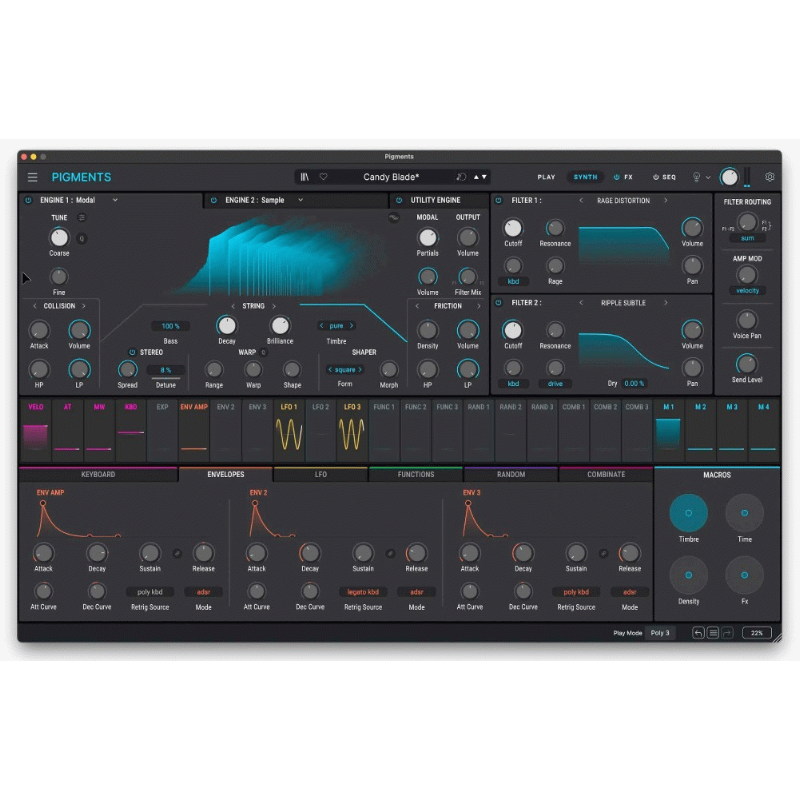Disable the Stereo section power switch
This screenshot has height=800, width=800.
(x=132, y=352)
